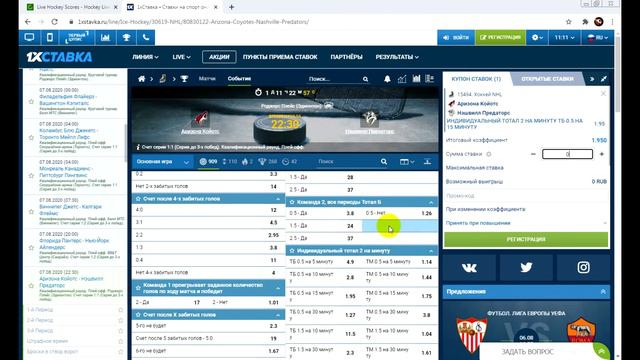Collapse all markets icon at filter bar end
The width and height of the screenshot is (640, 360).
(427, 162)
